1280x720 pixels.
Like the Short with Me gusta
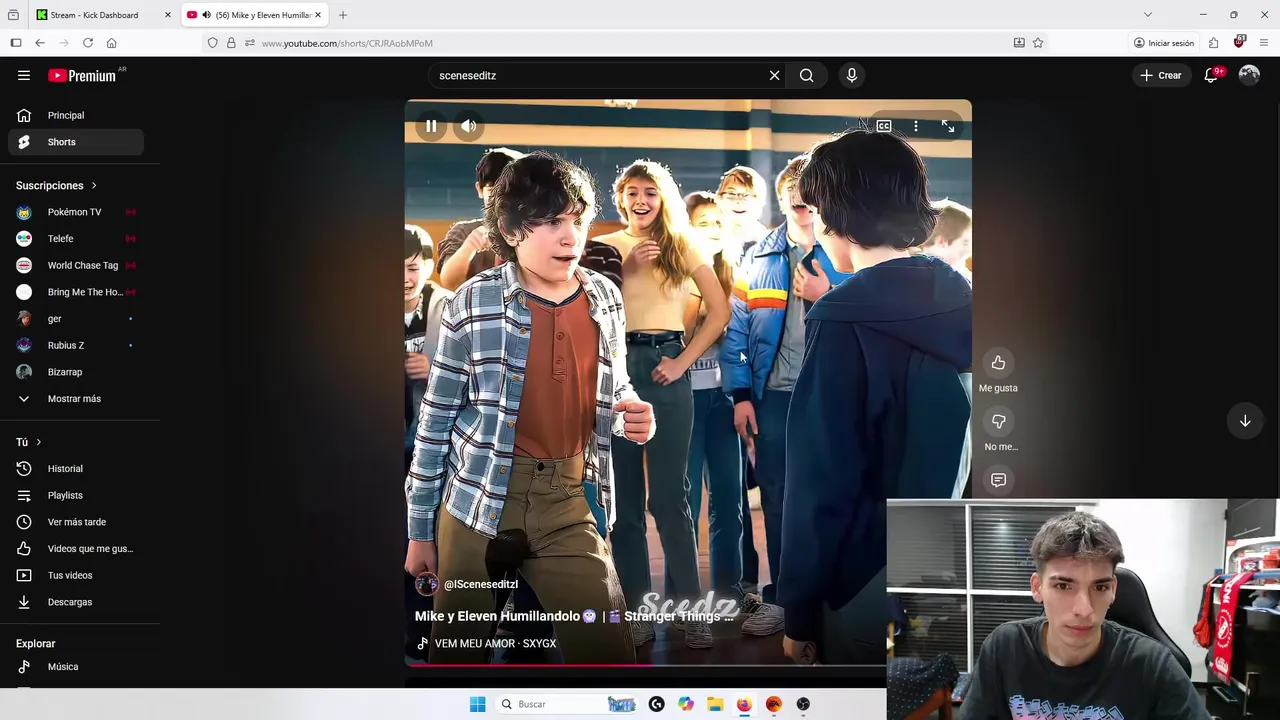[998, 363]
